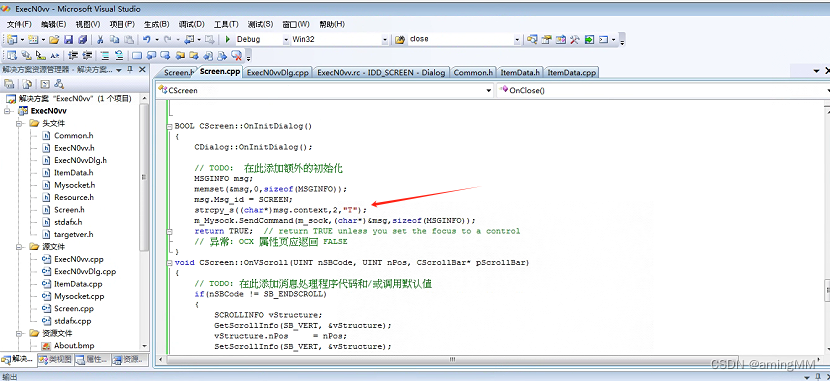830x381 pixels.
Task: Click the Find in Files icon
Action: [400, 39]
